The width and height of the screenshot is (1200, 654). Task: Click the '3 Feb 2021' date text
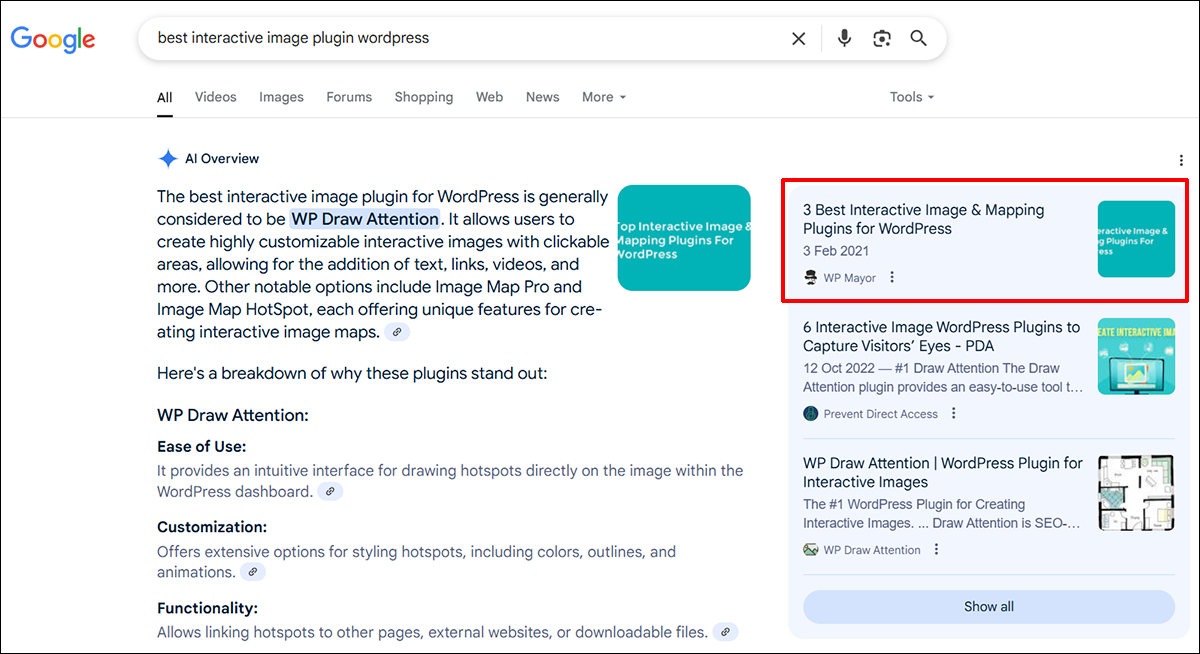pyautogui.click(x=836, y=251)
